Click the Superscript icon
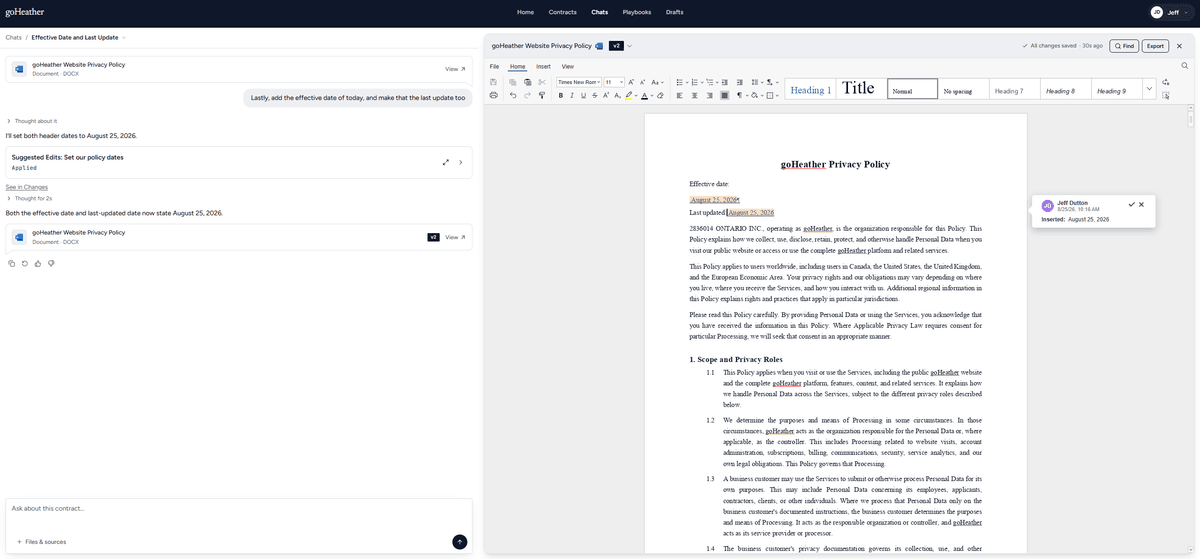 coord(606,95)
